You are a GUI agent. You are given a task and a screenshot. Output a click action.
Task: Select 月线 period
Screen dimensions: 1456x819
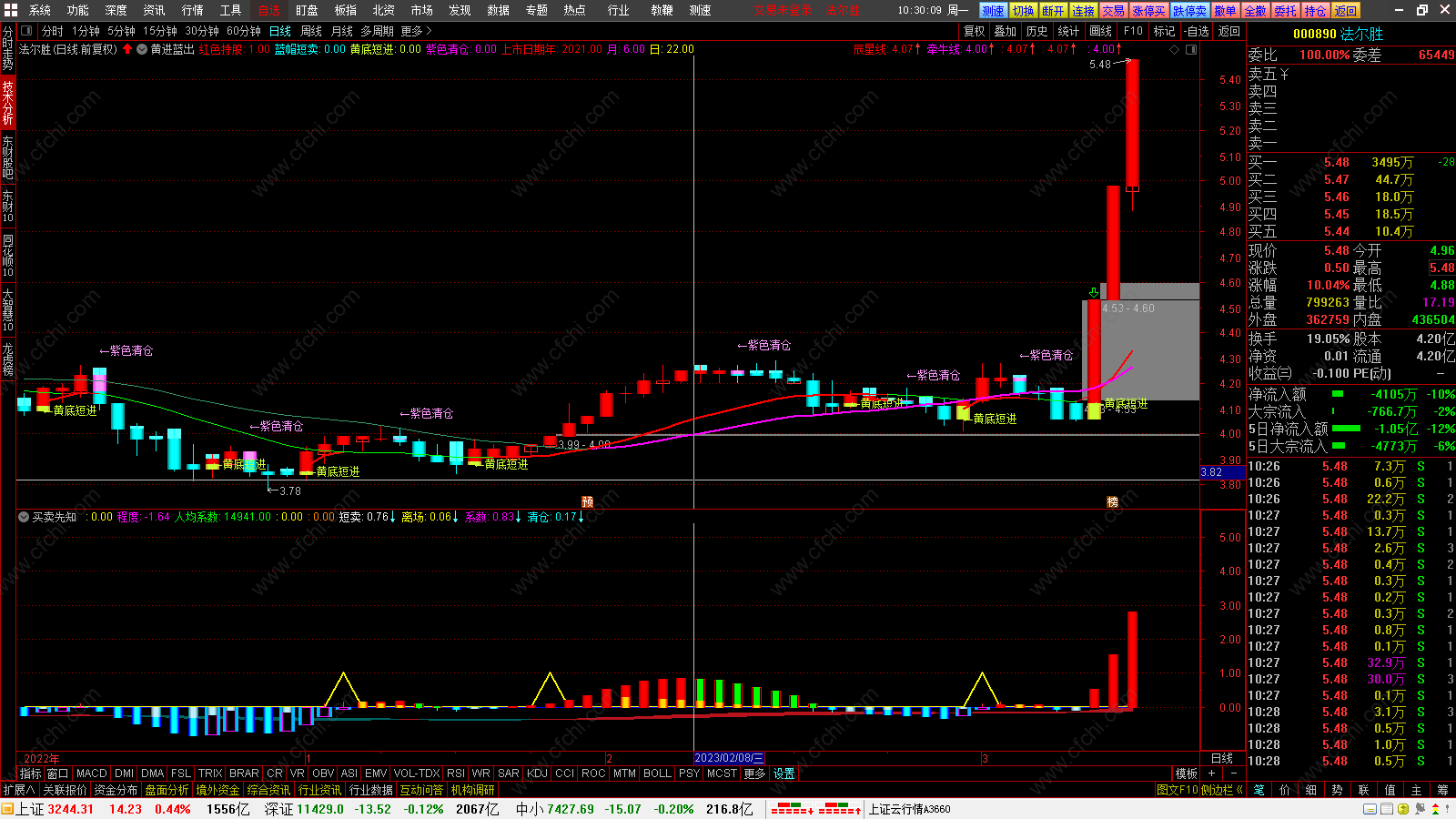(x=342, y=31)
